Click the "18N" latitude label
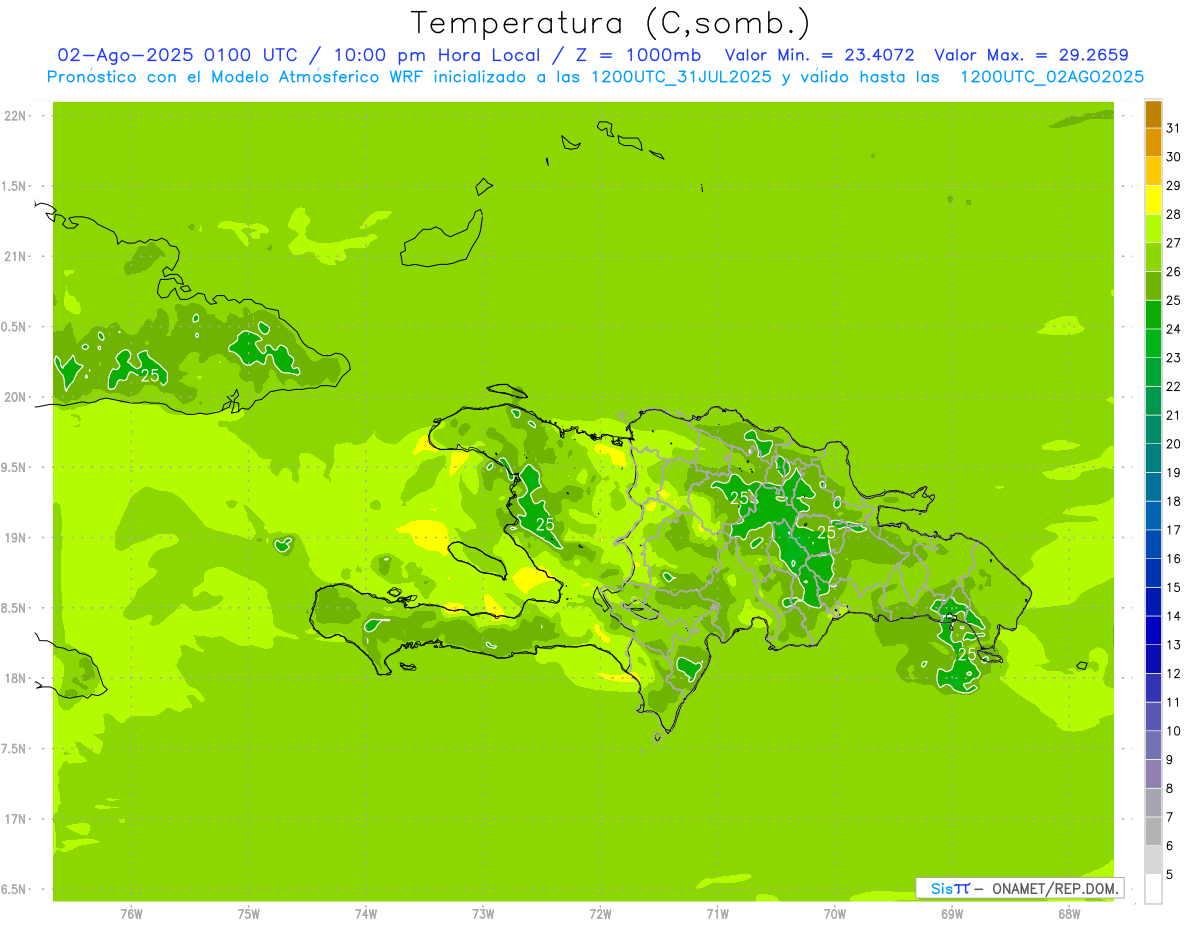 pos(15,679)
